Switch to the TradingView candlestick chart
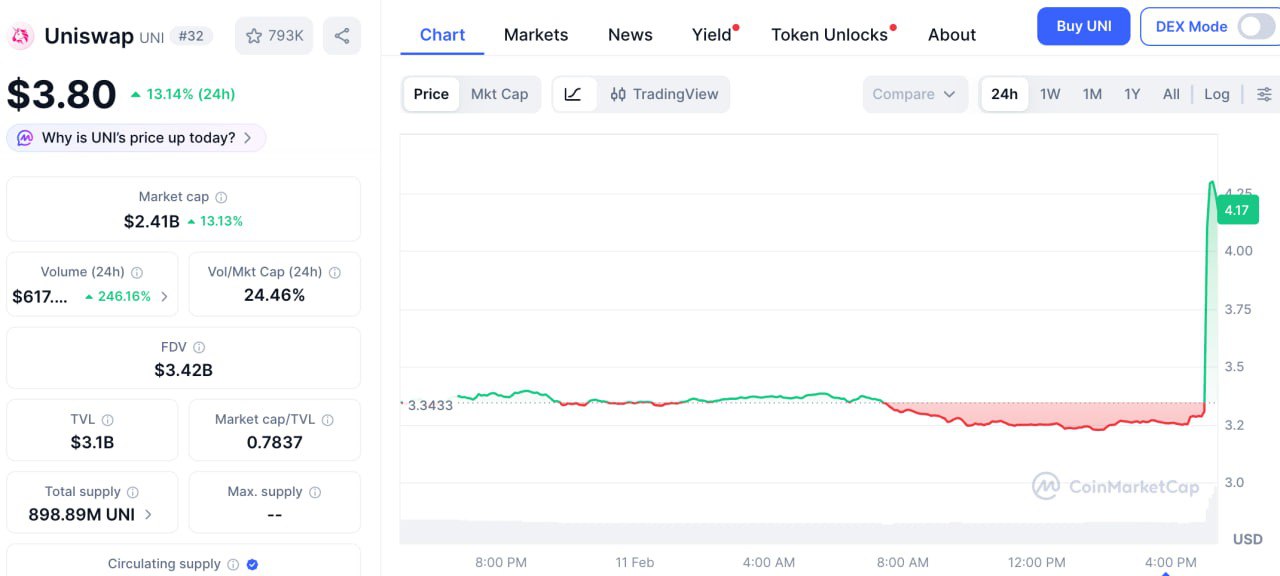The width and height of the screenshot is (1280, 576). (664, 94)
